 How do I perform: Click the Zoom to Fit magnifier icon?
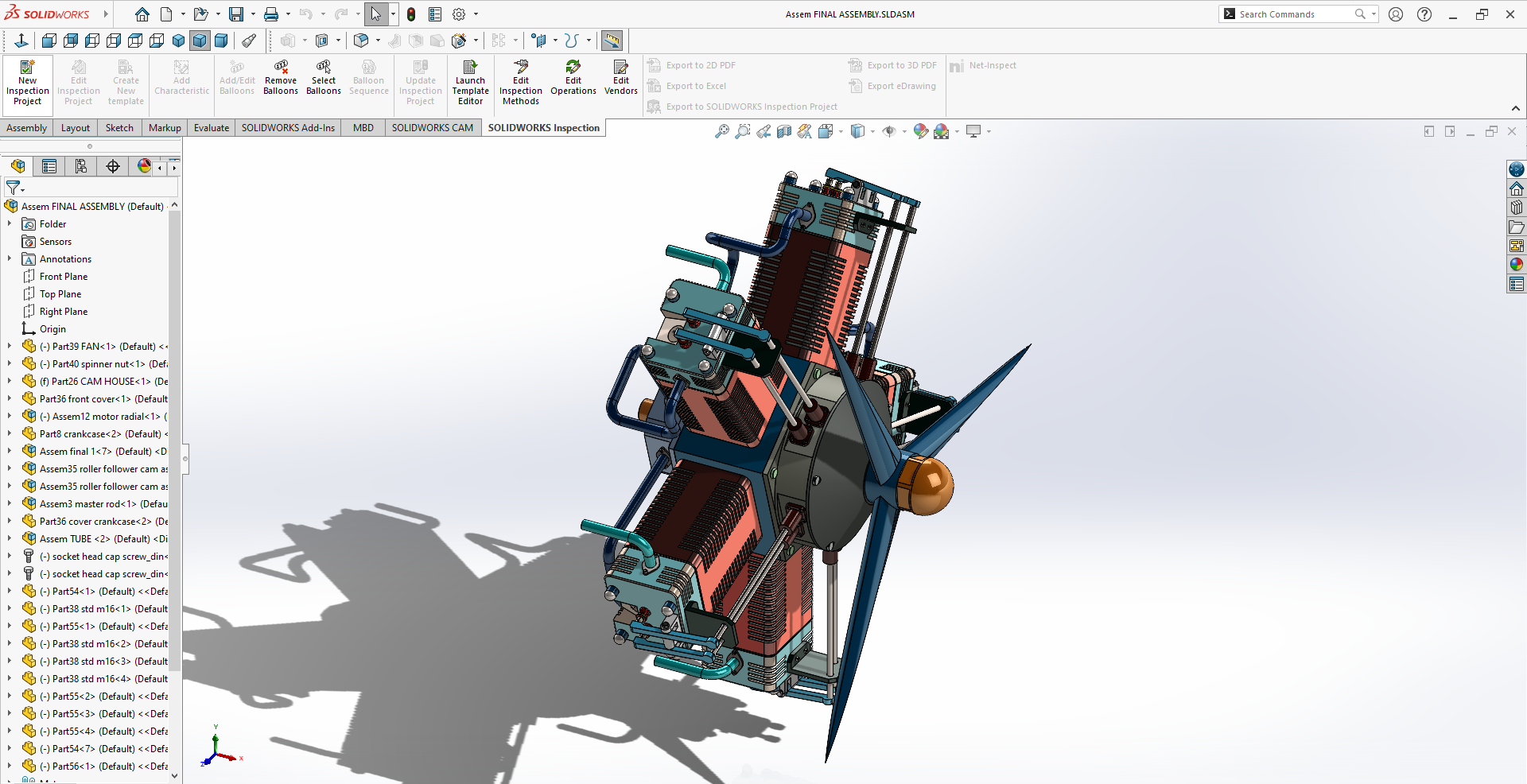coord(721,131)
